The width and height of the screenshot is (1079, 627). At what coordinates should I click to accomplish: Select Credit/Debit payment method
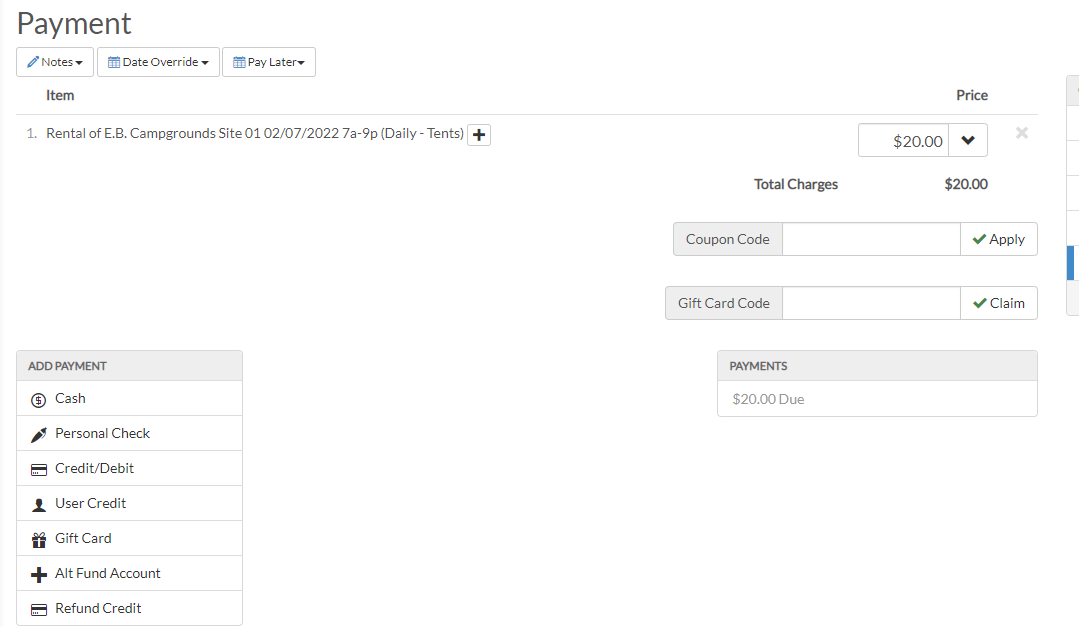129,469
